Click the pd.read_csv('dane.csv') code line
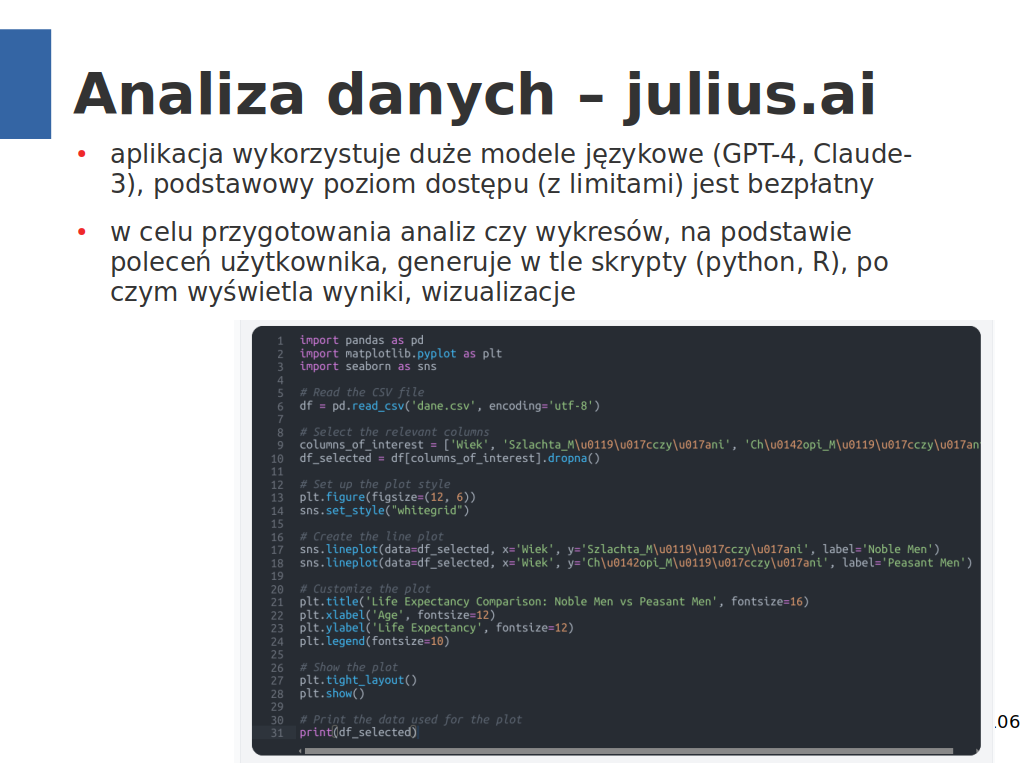 [449, 406]
